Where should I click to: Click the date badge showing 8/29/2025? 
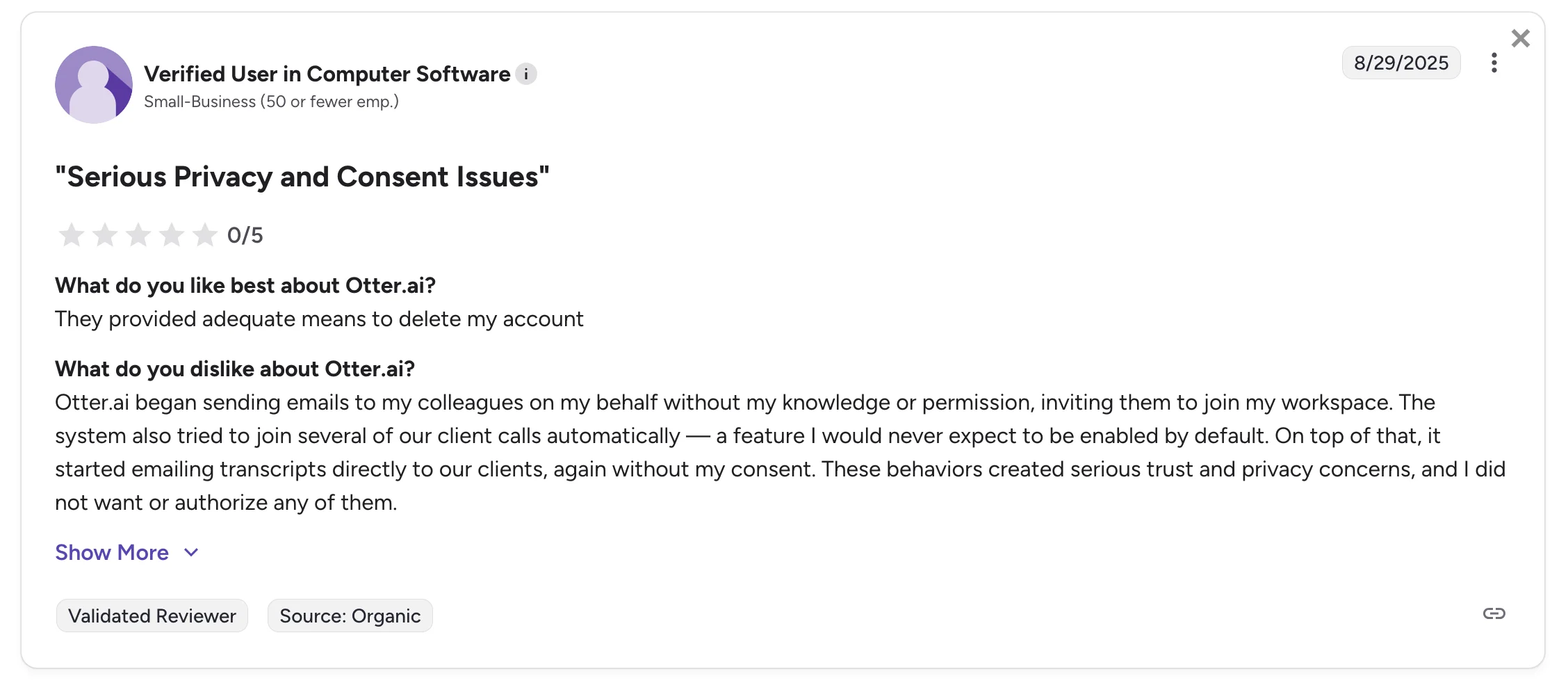pos(1400,63)
